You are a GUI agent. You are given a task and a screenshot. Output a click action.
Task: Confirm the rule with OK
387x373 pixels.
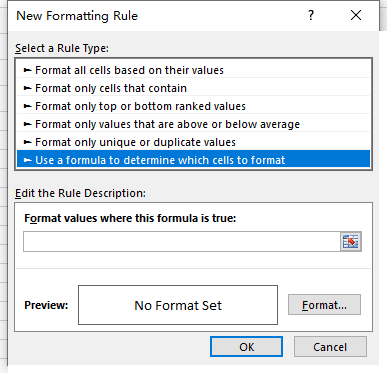pyautogui.click(x=246, y=347)
